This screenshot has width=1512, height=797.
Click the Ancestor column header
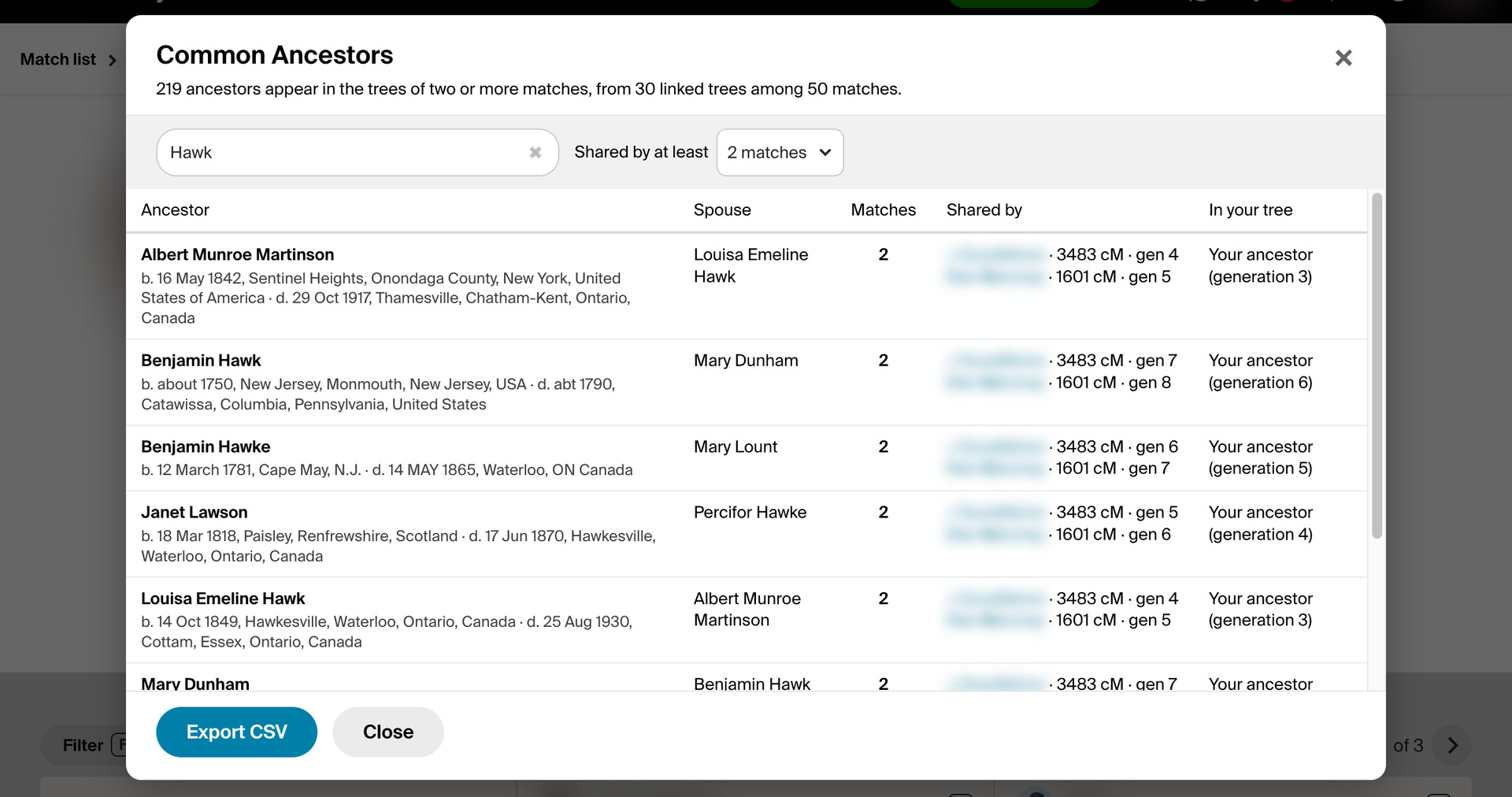tap(175, 210)
